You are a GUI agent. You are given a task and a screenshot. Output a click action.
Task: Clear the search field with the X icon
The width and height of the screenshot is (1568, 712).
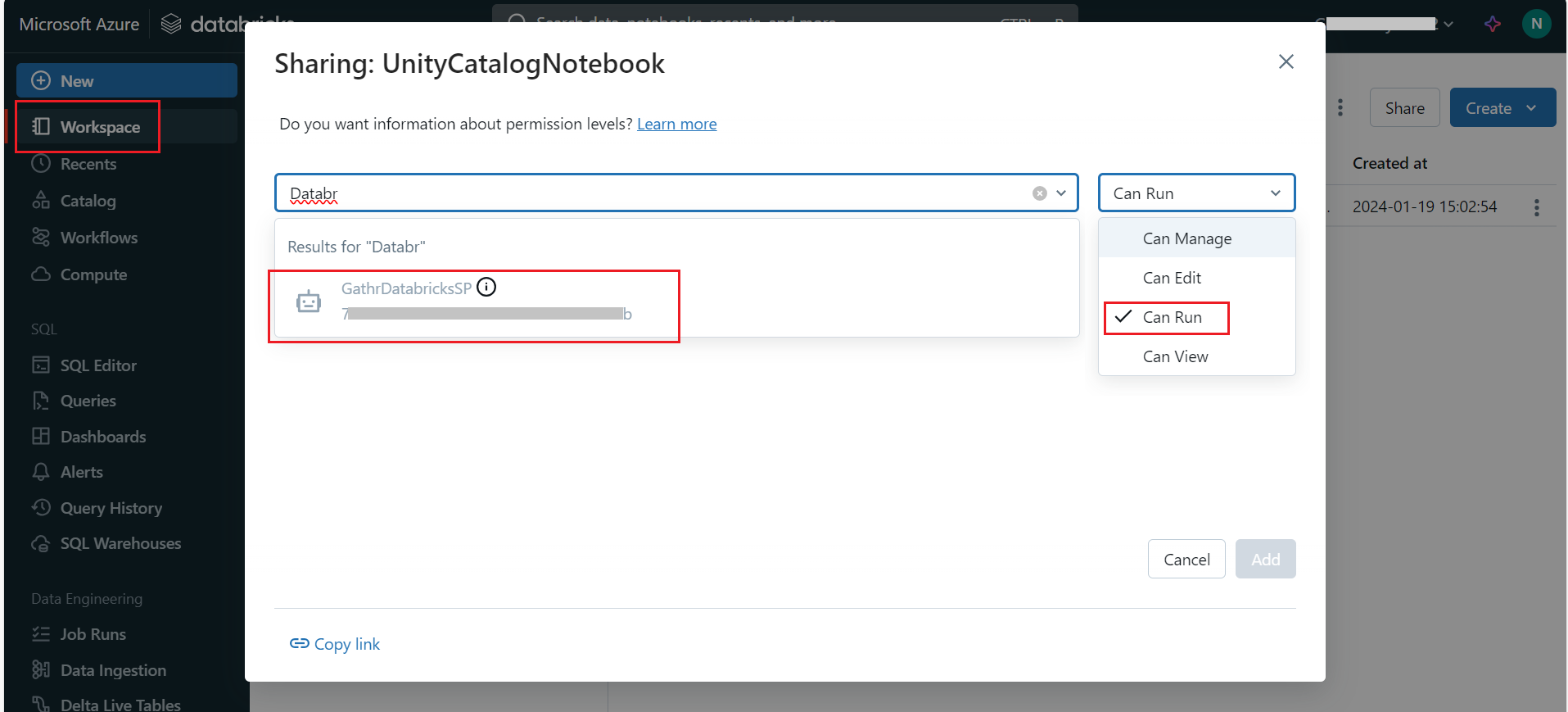[1039, 193]
